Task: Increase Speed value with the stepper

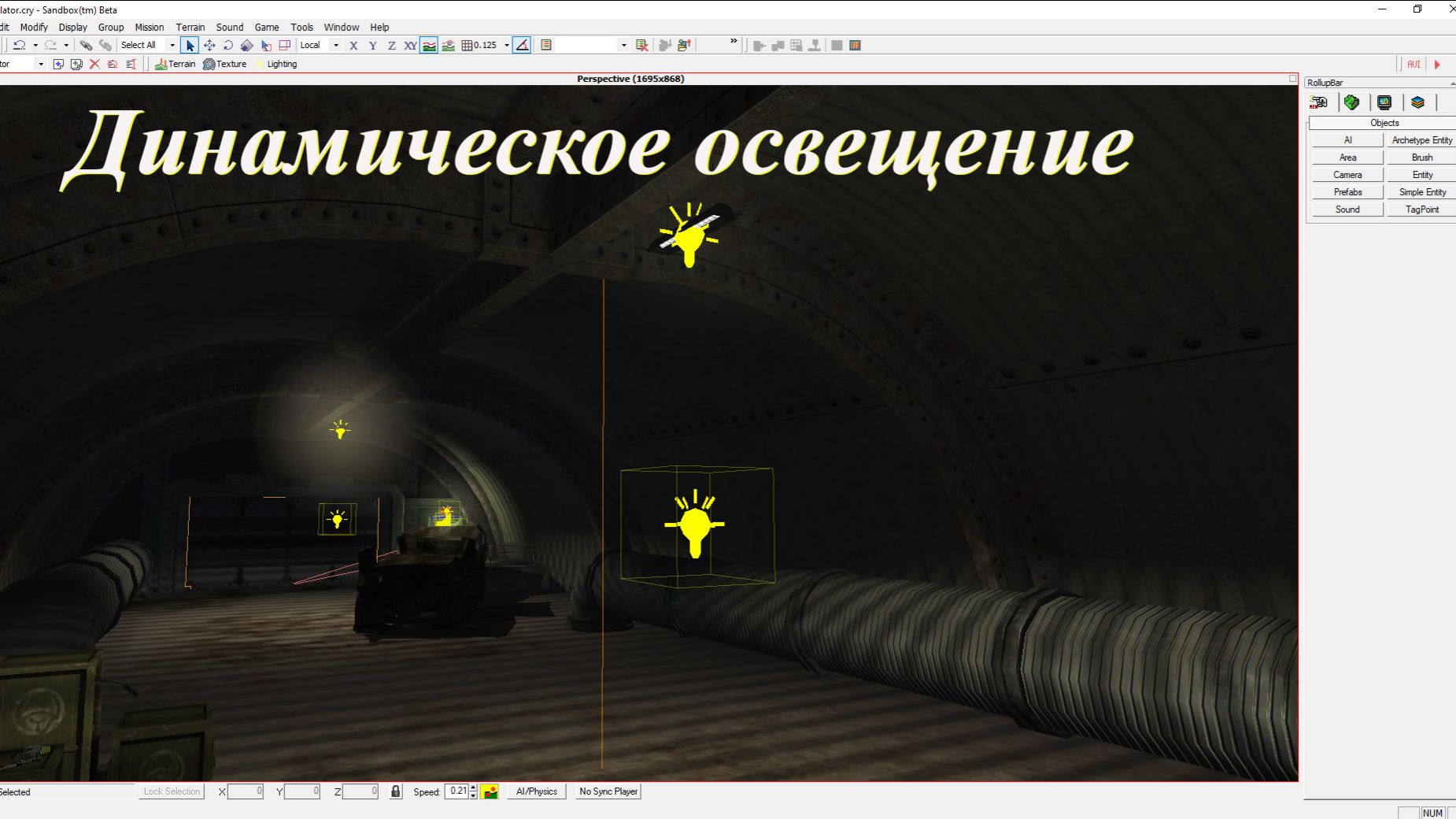Action: click(473, 788)
